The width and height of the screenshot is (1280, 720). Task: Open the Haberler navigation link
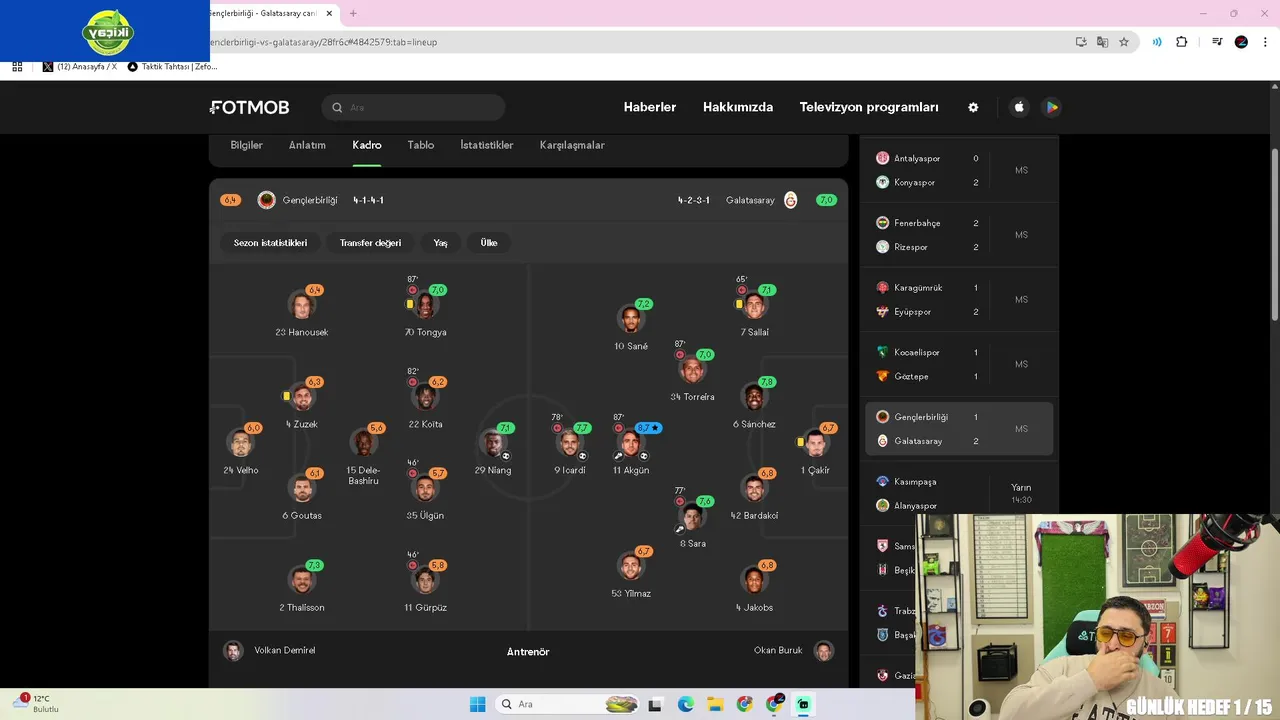tap(650, 107)
